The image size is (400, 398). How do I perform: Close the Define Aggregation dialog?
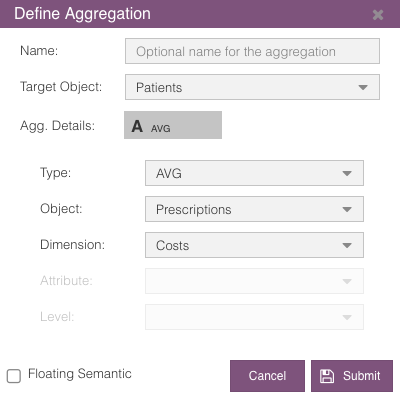[378, 15]
